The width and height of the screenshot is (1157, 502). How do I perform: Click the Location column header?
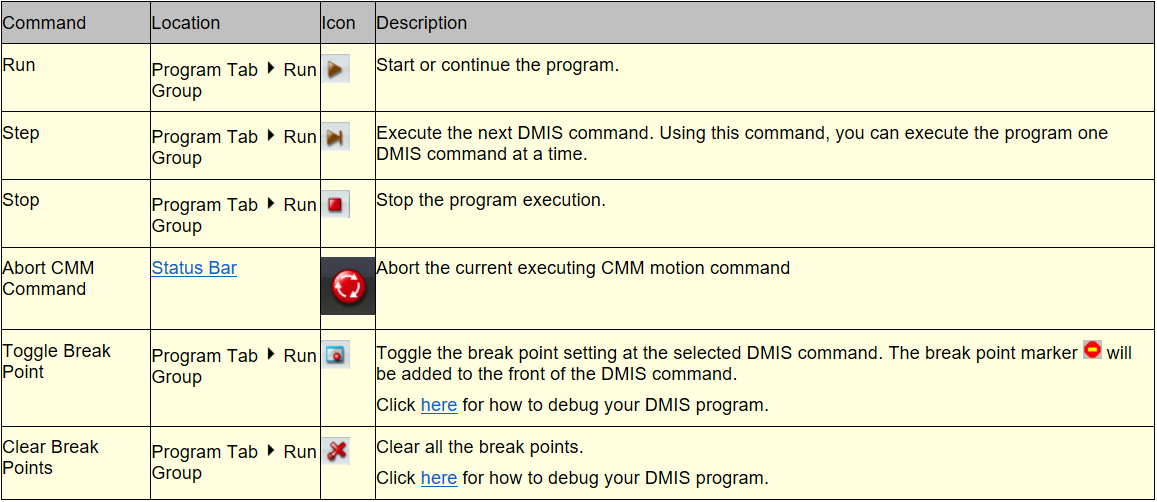(235, 23)
